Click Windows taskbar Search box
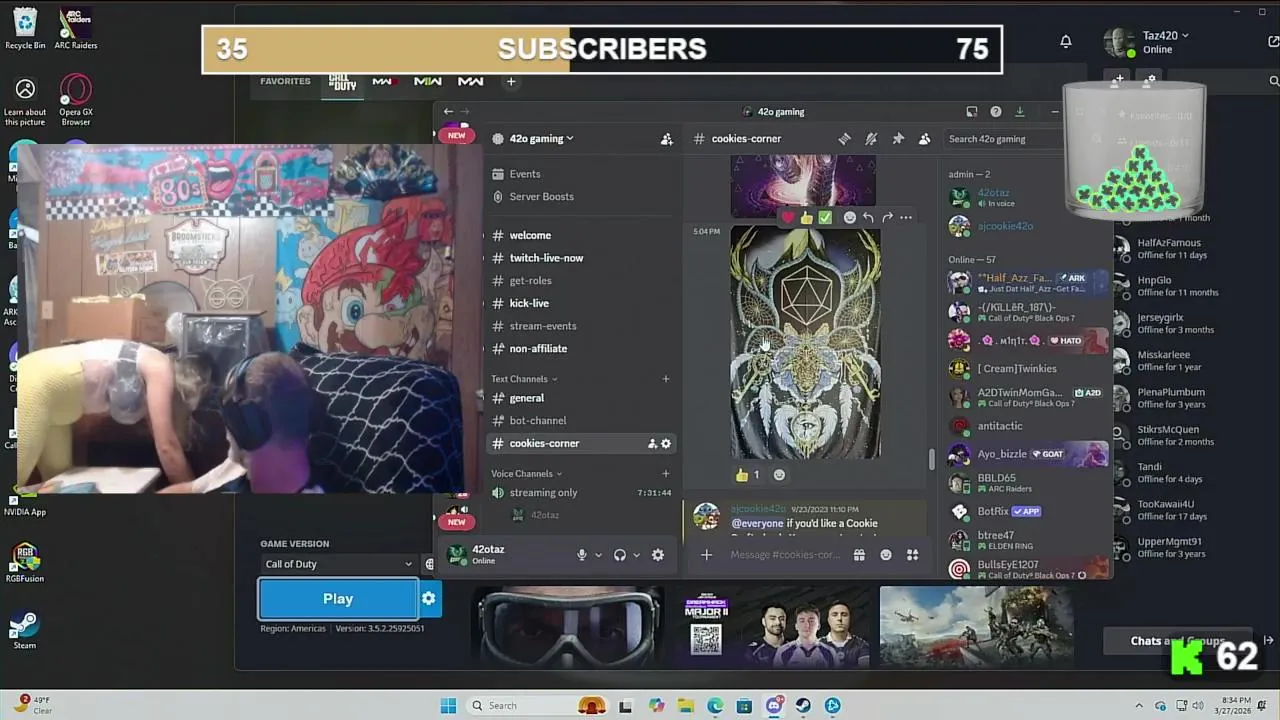The height and width of the screenshot is (720, 1280). click(x=537, y=706)
